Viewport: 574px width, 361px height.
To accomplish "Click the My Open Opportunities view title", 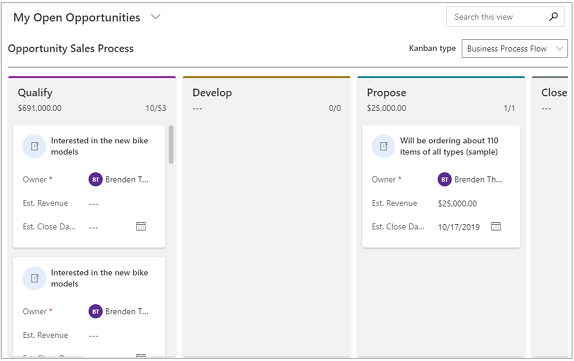I will coord(77,17).
